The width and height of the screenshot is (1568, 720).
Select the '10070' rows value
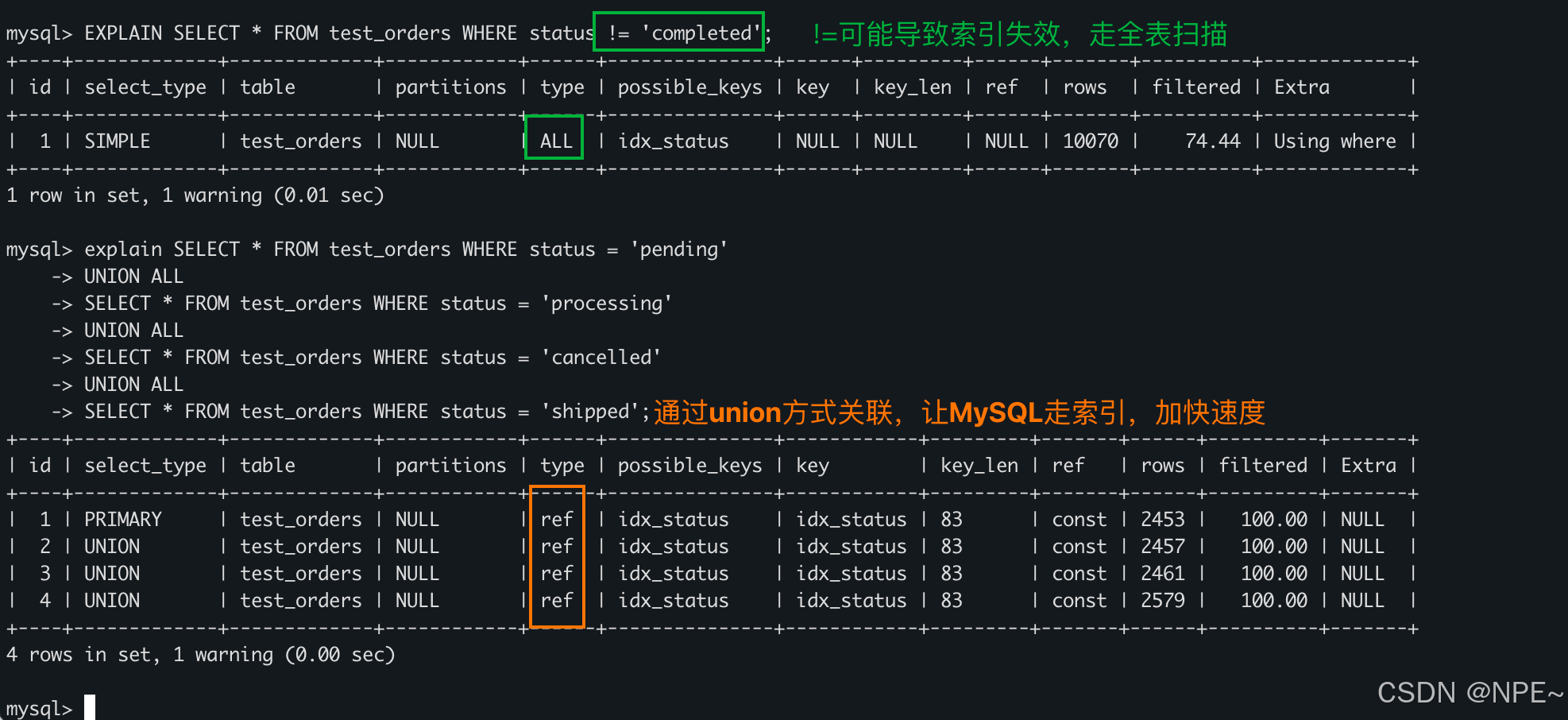1091,141
